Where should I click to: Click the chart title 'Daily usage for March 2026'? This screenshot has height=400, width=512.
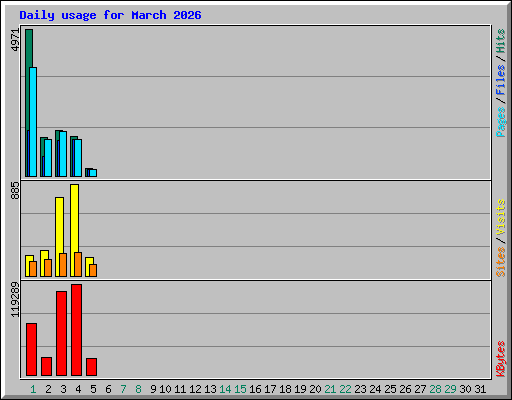(x=110, y=15)
